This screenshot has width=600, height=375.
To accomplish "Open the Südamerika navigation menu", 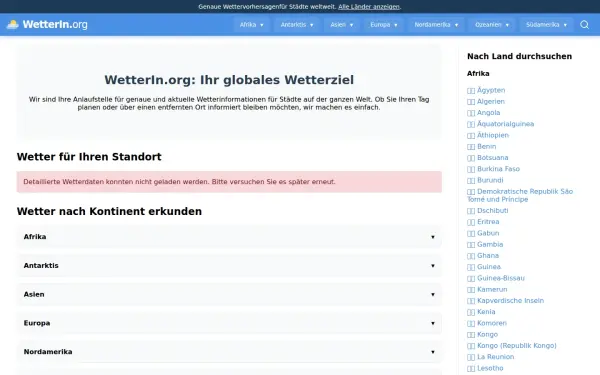I will [546, 24].
